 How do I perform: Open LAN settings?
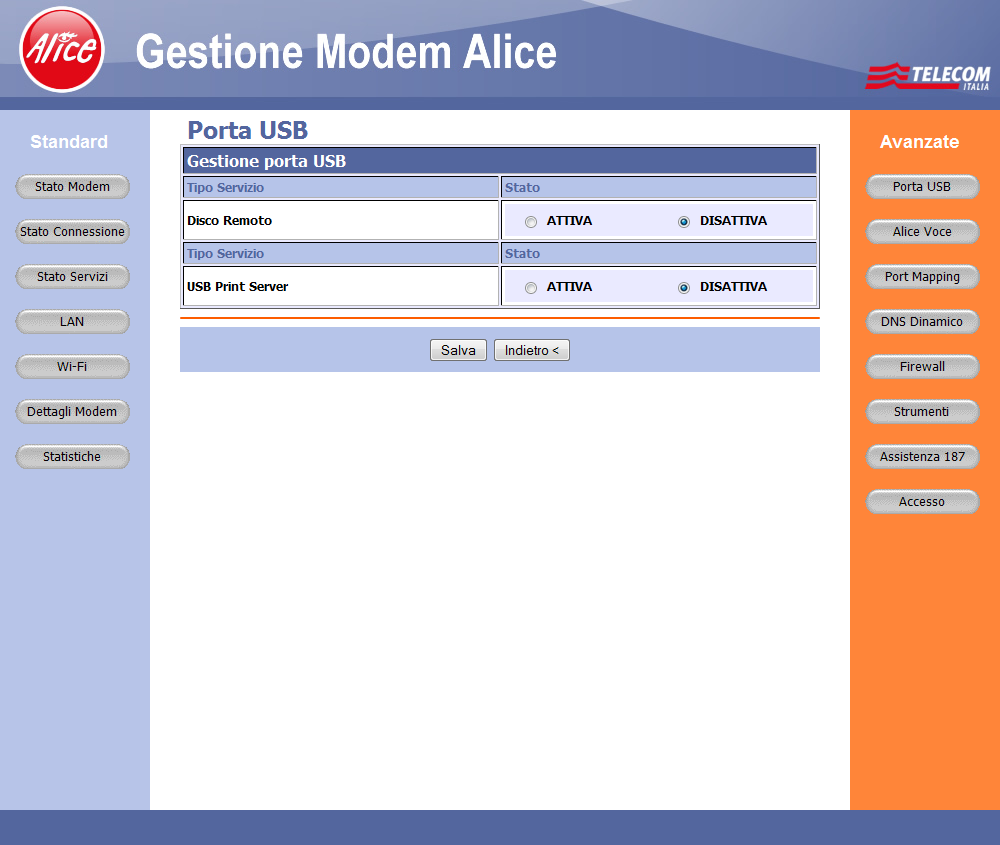coord(72,322)
